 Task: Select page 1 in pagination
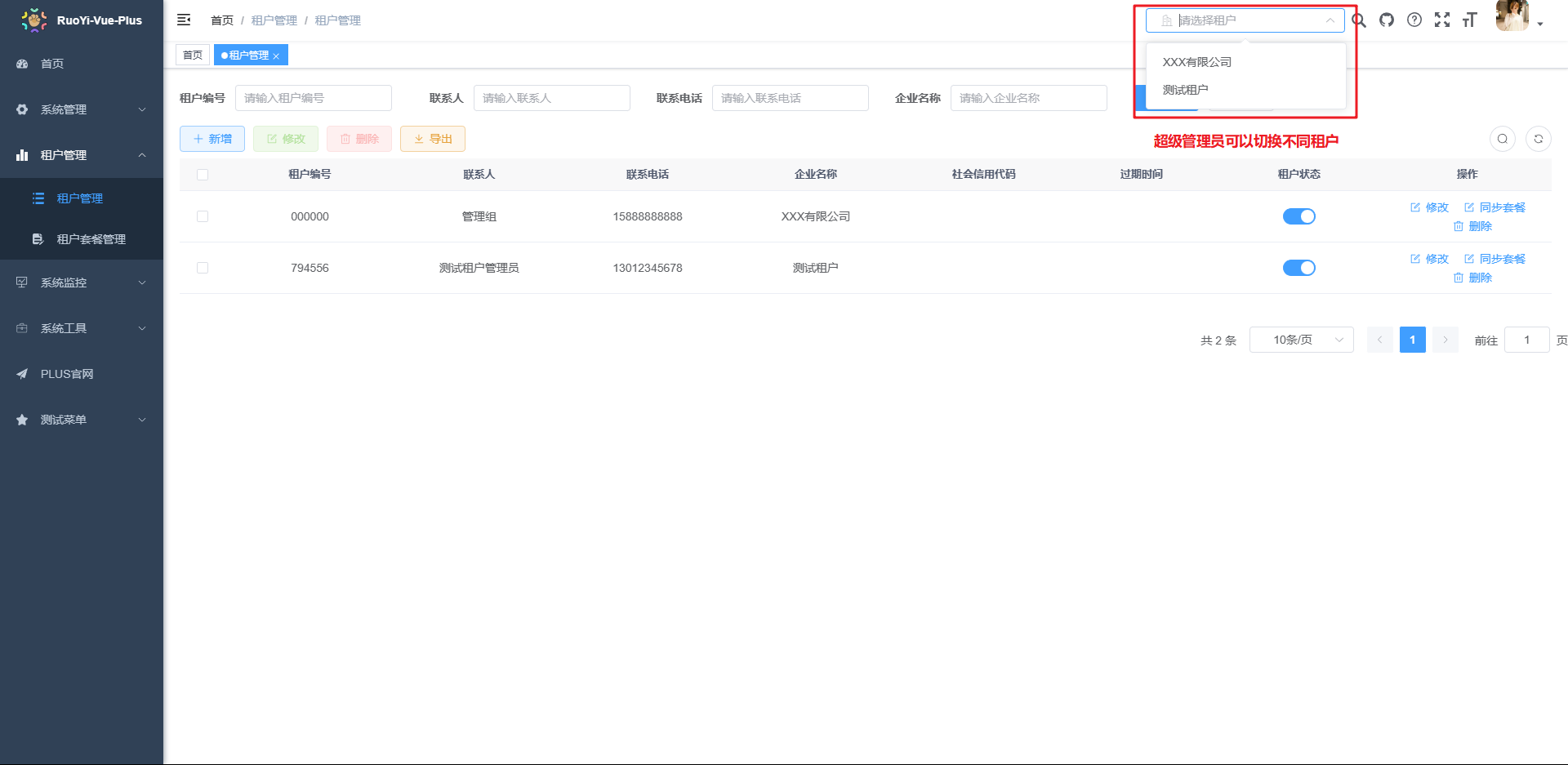[1412, 340]
